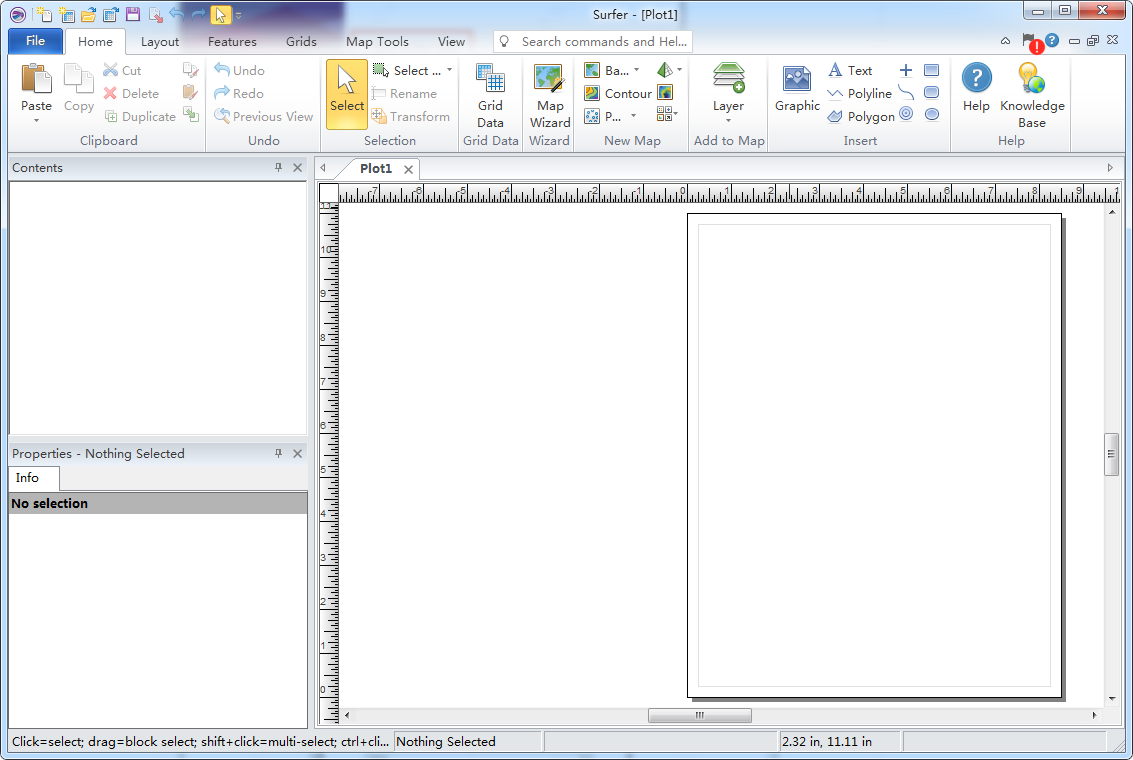Click the Transform command
The width and height of the screenshot is (1133, 760).
(410, 116)
